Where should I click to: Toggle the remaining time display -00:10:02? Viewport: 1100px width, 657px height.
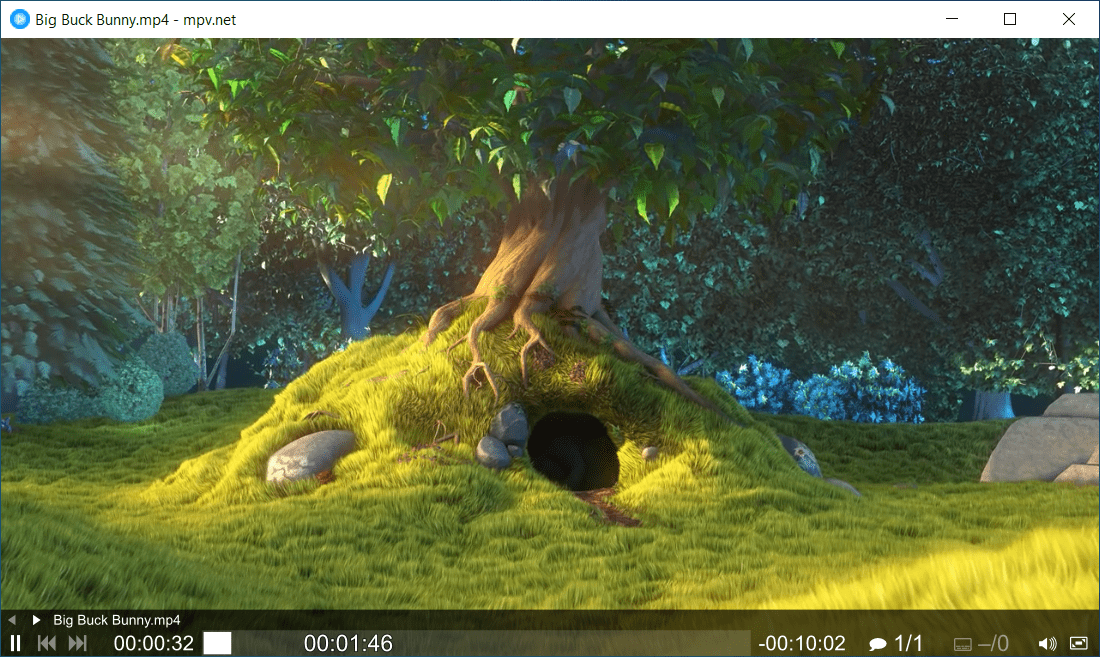[x=802, y=643]
